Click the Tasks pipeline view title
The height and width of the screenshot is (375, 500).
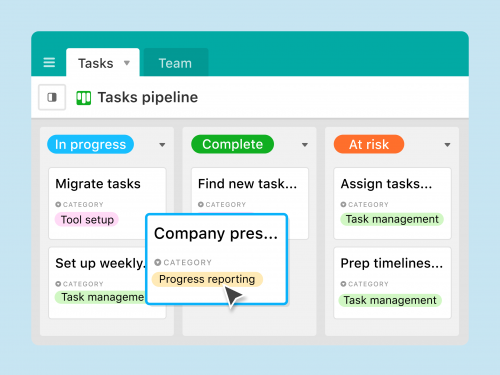(x=148, y=97)
